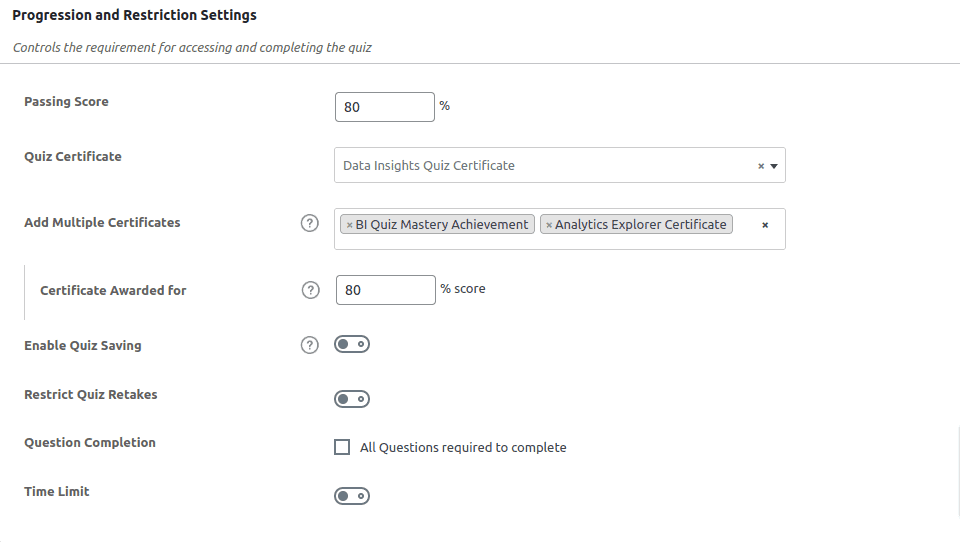Click the Data Insights Quiz Certificate select box
Viewport: 960px width, 542px height.
click(x=540, y=166)
